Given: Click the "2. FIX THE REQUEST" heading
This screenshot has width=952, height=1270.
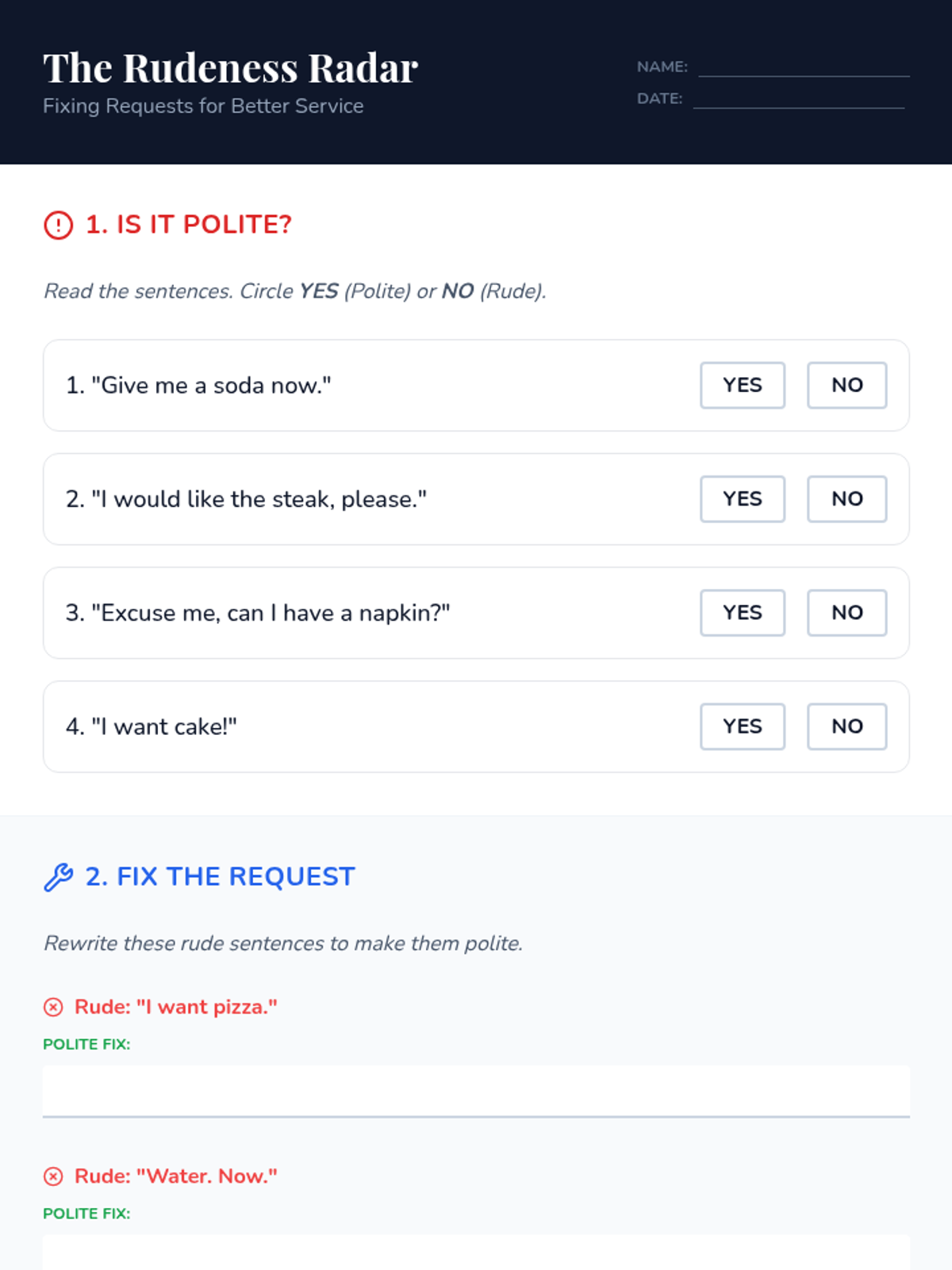Looking at the screenshot, I should (x=221, y=877).
